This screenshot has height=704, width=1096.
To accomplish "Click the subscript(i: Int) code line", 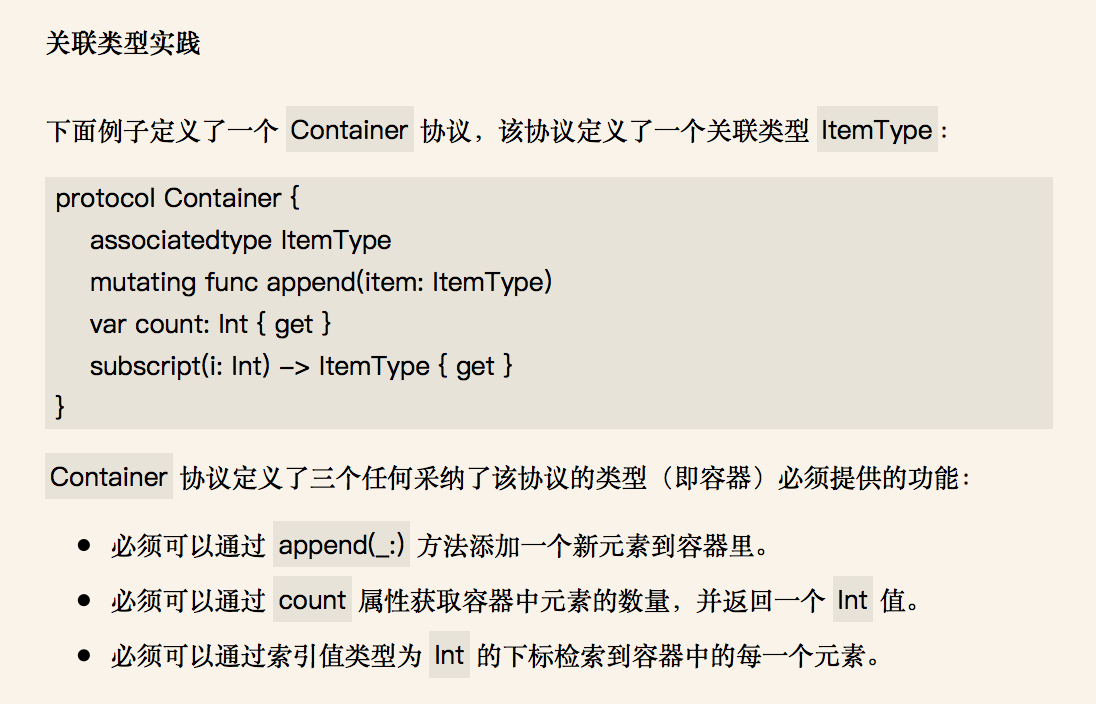I will coord(301,366).
